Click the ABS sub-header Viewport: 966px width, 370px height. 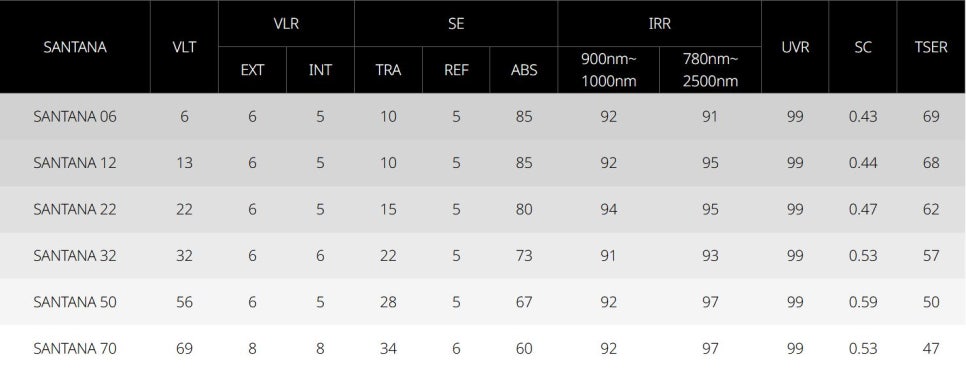(x=524, y=70)
